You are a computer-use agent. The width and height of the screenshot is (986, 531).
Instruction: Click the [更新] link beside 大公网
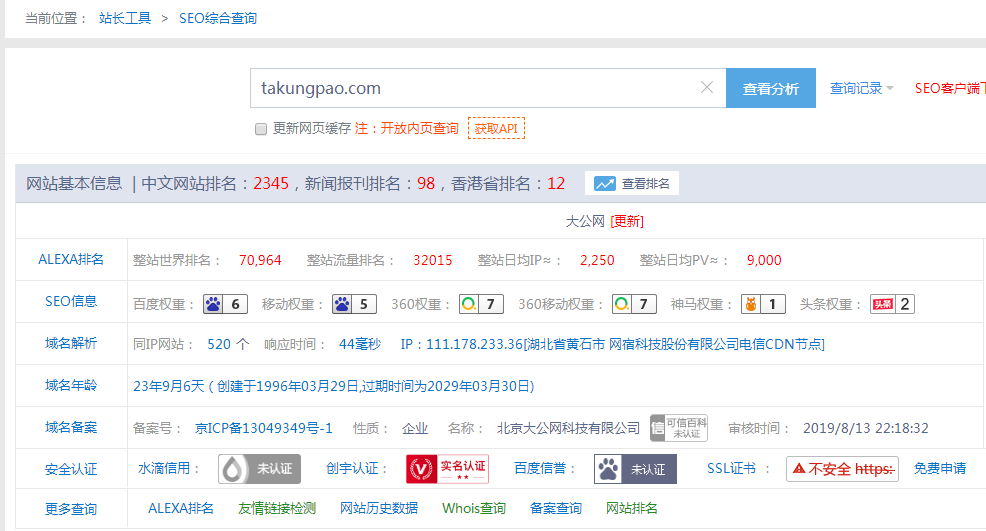click(x=627, y=221)
